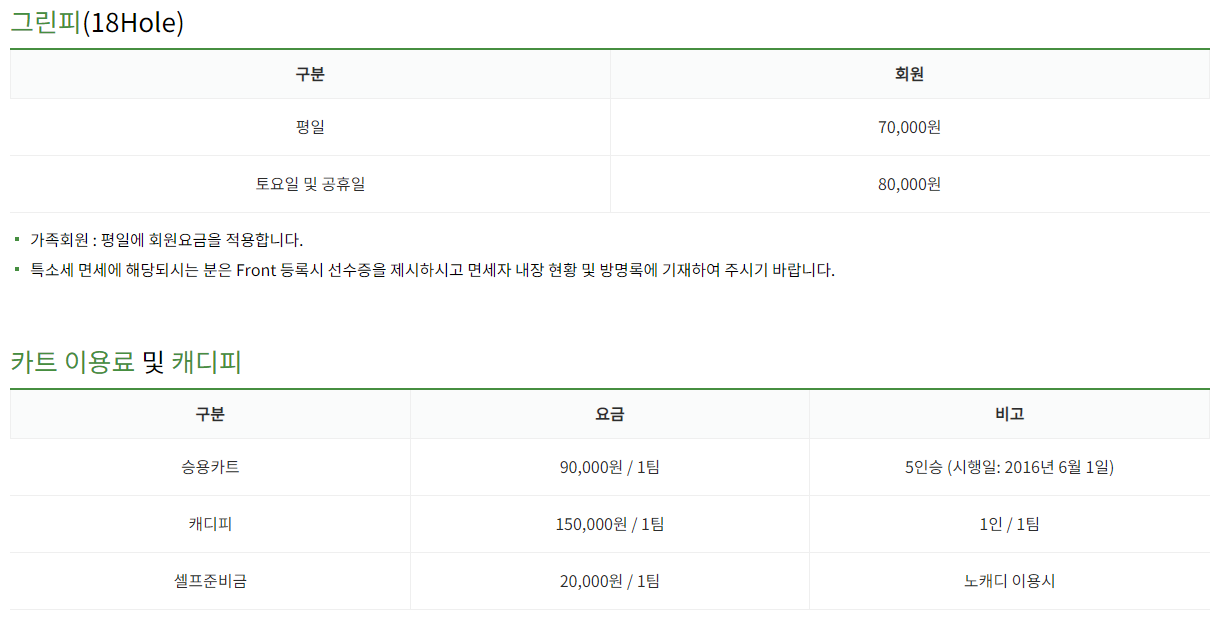Select the 90,000원 / 1팀 cart fee
The width and height of the screenshot is (1218, 633).
click(x=610, y=467)
